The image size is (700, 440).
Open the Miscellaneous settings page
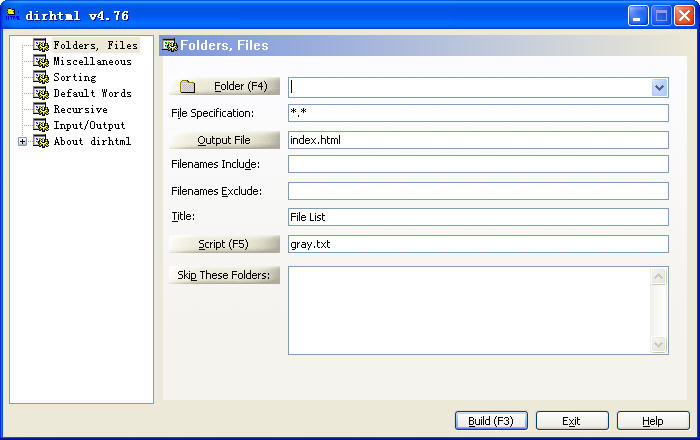click(92, 61)
